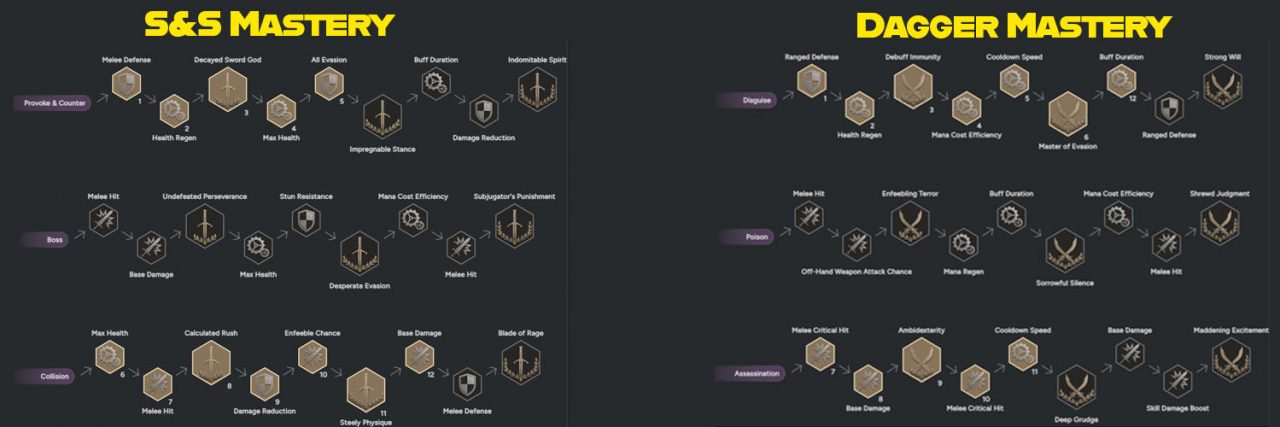
Task: Click the Impregnable Stance mastery icon
Action: 381,118
